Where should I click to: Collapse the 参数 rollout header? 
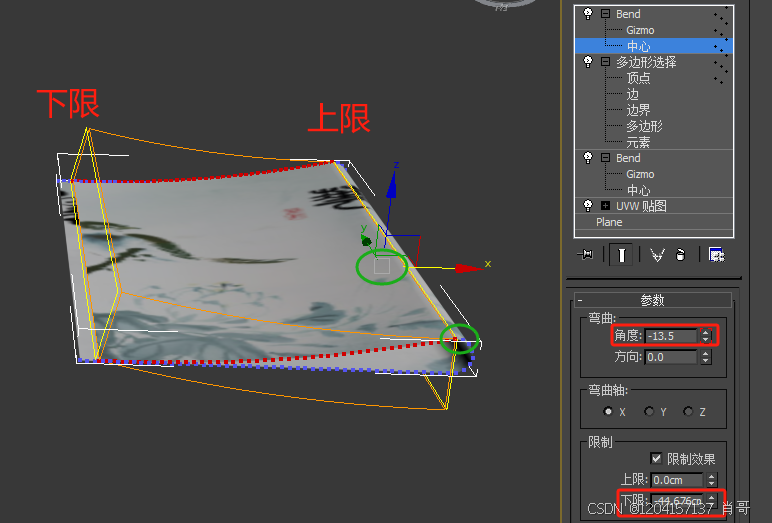pyautogui.click(x=653, y=300)
